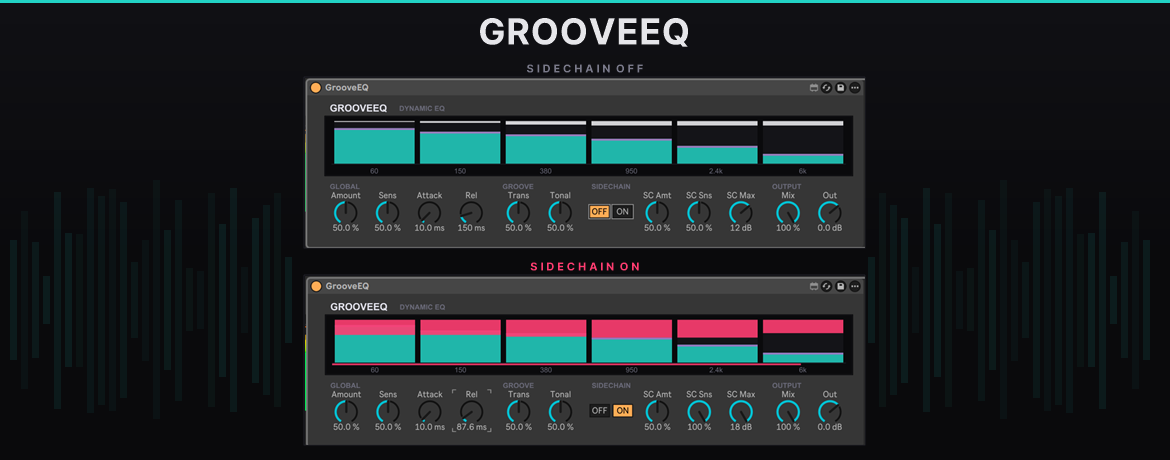Click 380 Hz band bar in upper panel
This screenshot has width=1170, height=460.
(545, 143)
